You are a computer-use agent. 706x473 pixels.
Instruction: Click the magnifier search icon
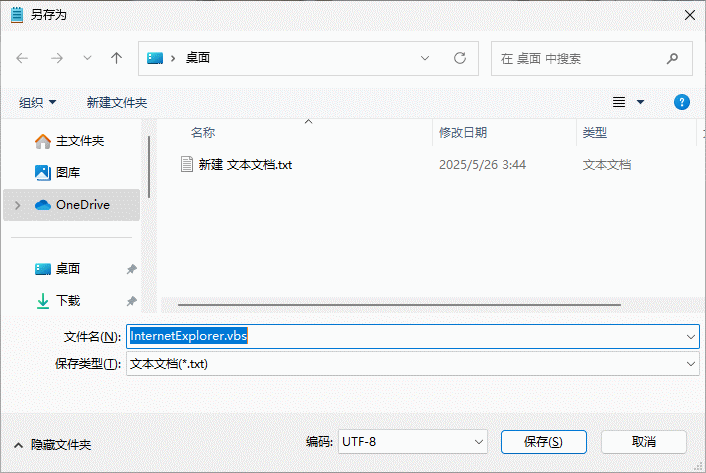click(672, 59)
